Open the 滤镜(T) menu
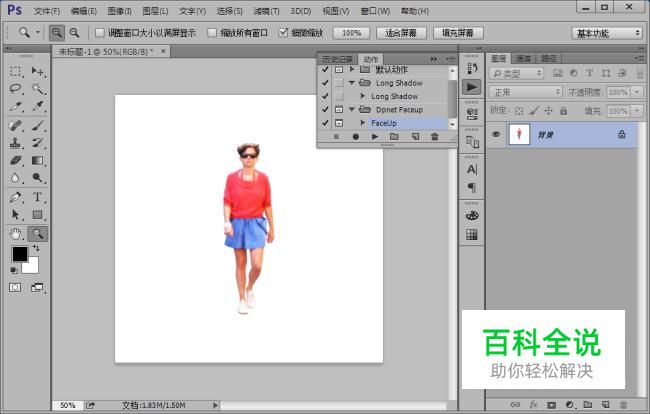The width and height of the screenshot is (650, 414). (267, 11)
